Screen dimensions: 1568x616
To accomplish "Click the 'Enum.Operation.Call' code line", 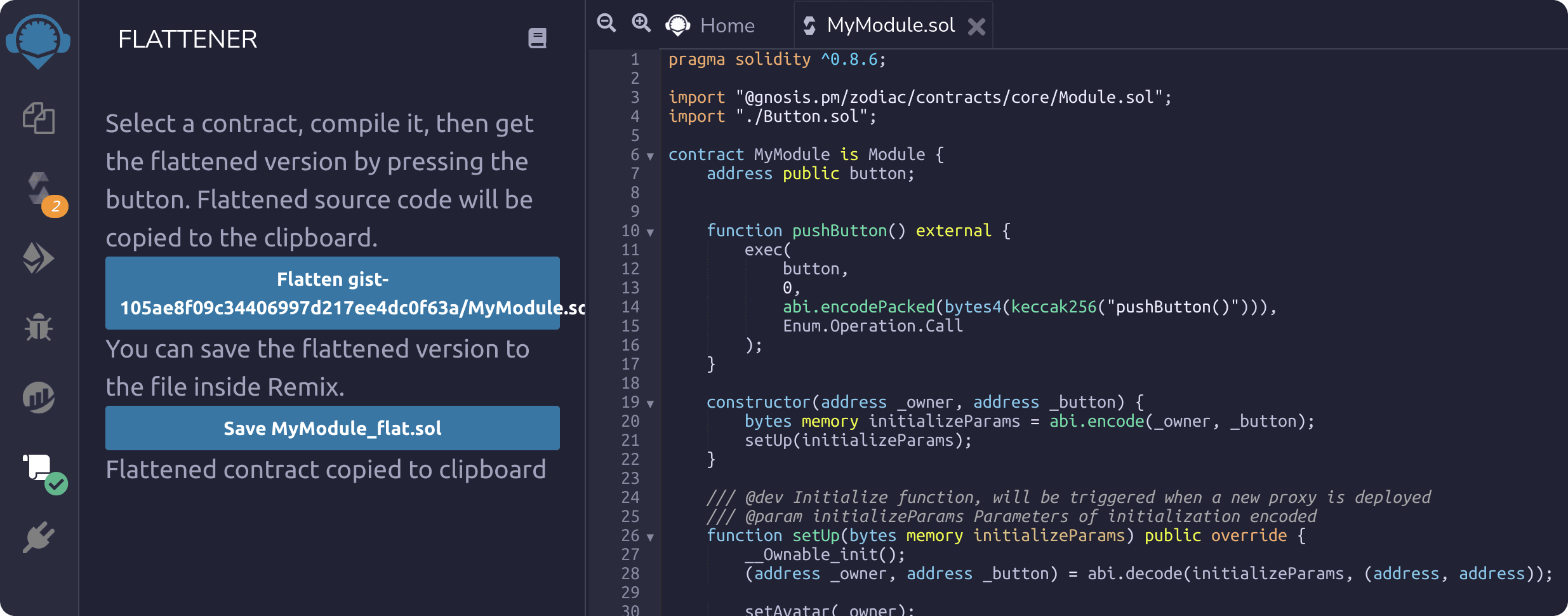I will (873, 326).
